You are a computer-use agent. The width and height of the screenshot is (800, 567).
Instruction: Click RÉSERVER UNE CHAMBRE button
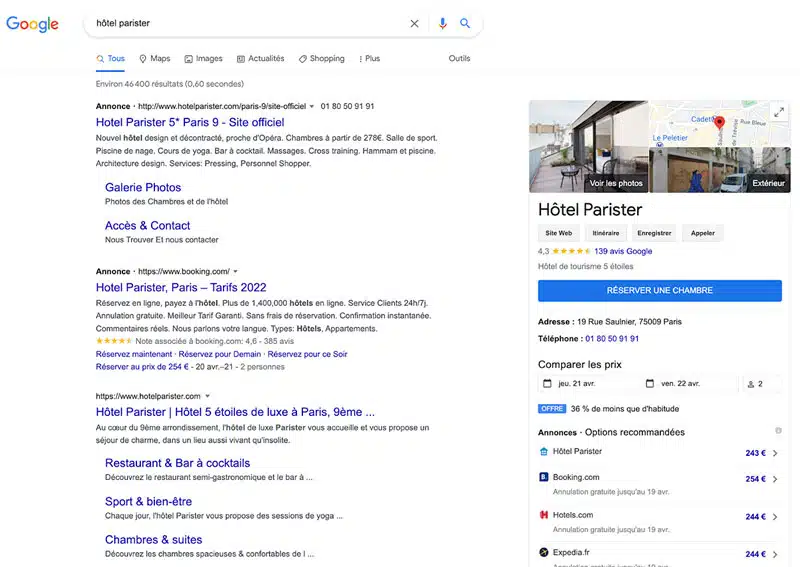[x=659, y=290]
